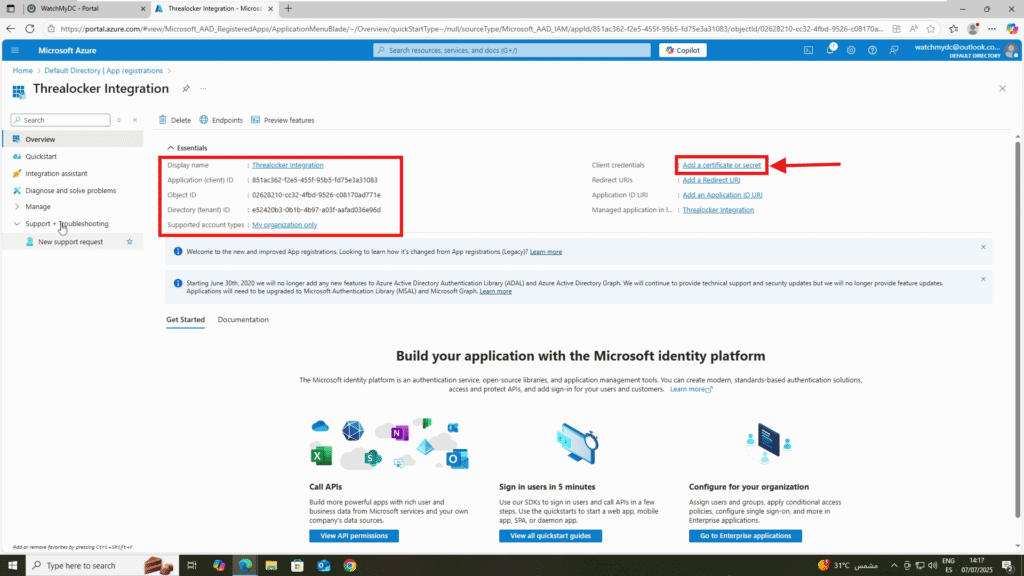Favorite New support request with the star
Screen dimensions: 1024x576
(x=129, y=242)
